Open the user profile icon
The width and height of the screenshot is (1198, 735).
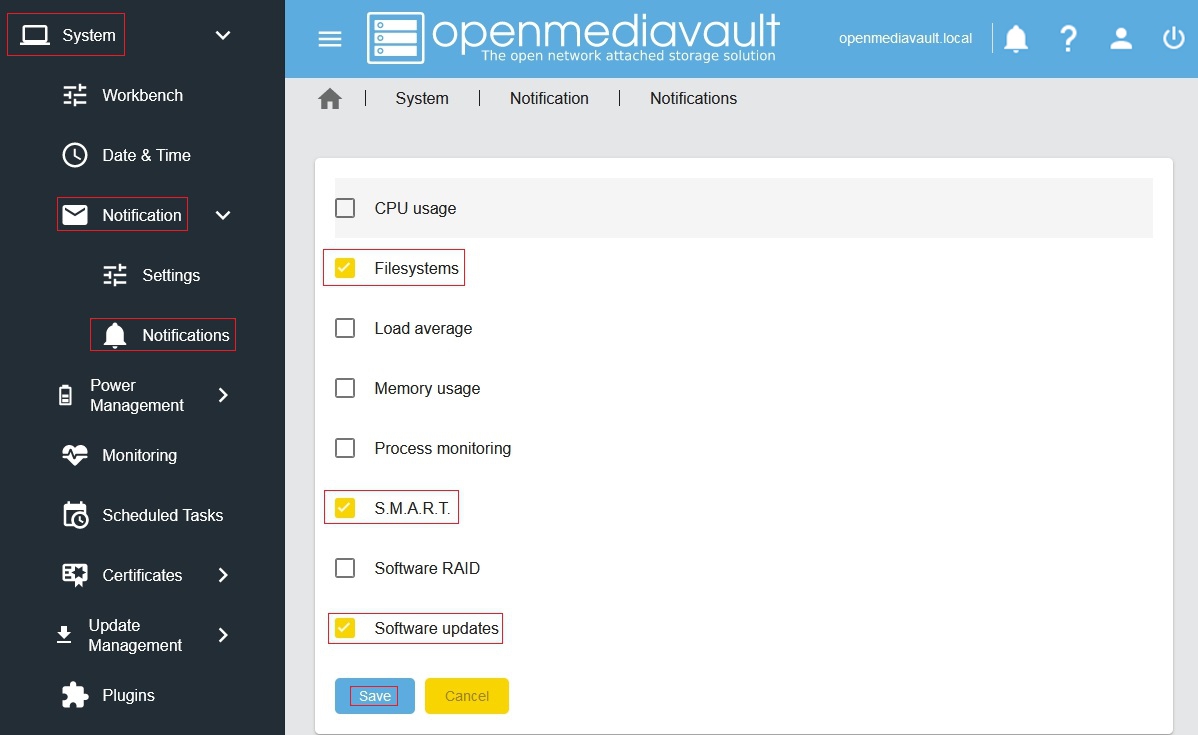pyautogui.click(x=1121, y=39)
